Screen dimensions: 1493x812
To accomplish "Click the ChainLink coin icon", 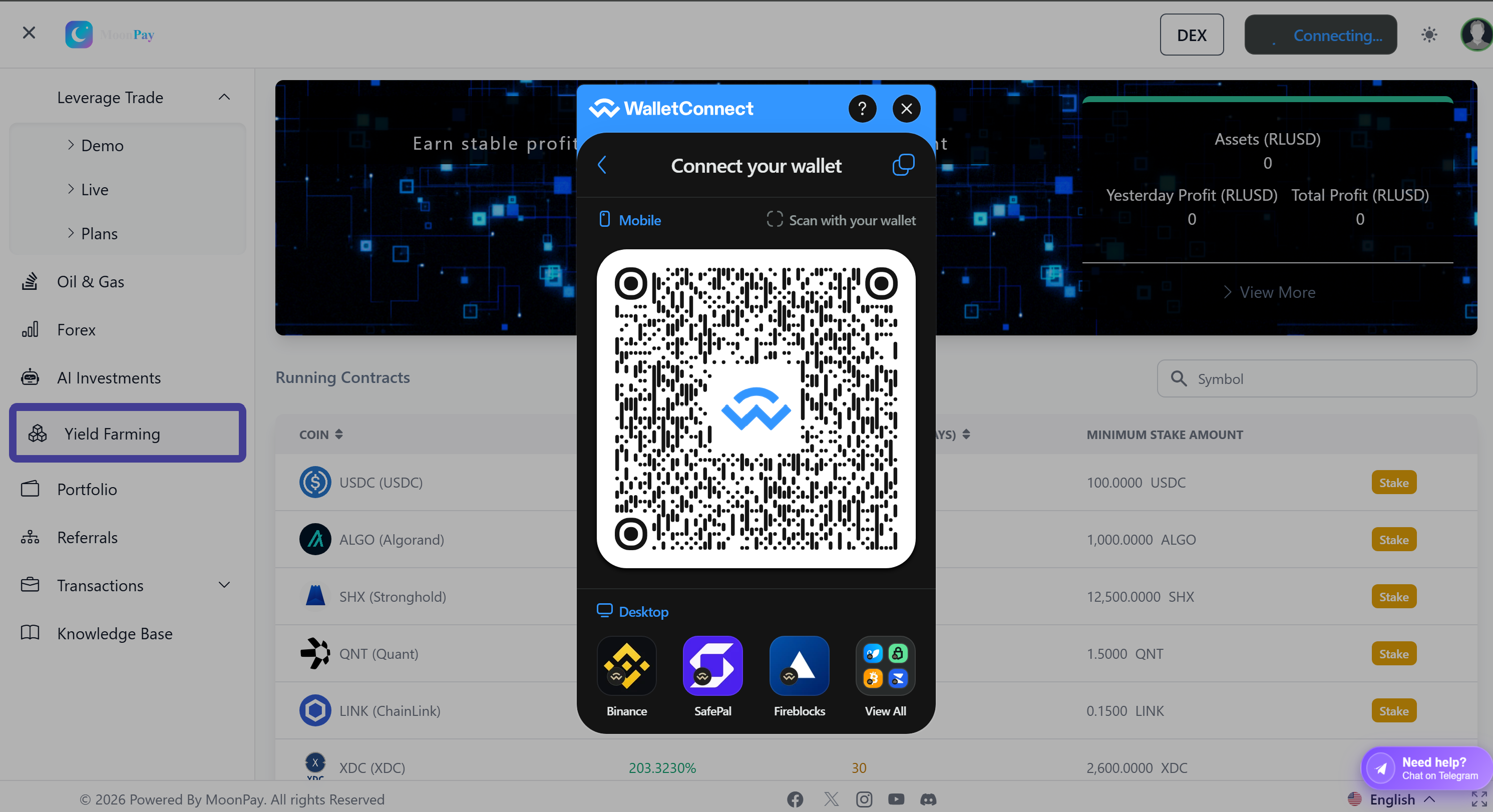I will [x=315, y=710].
